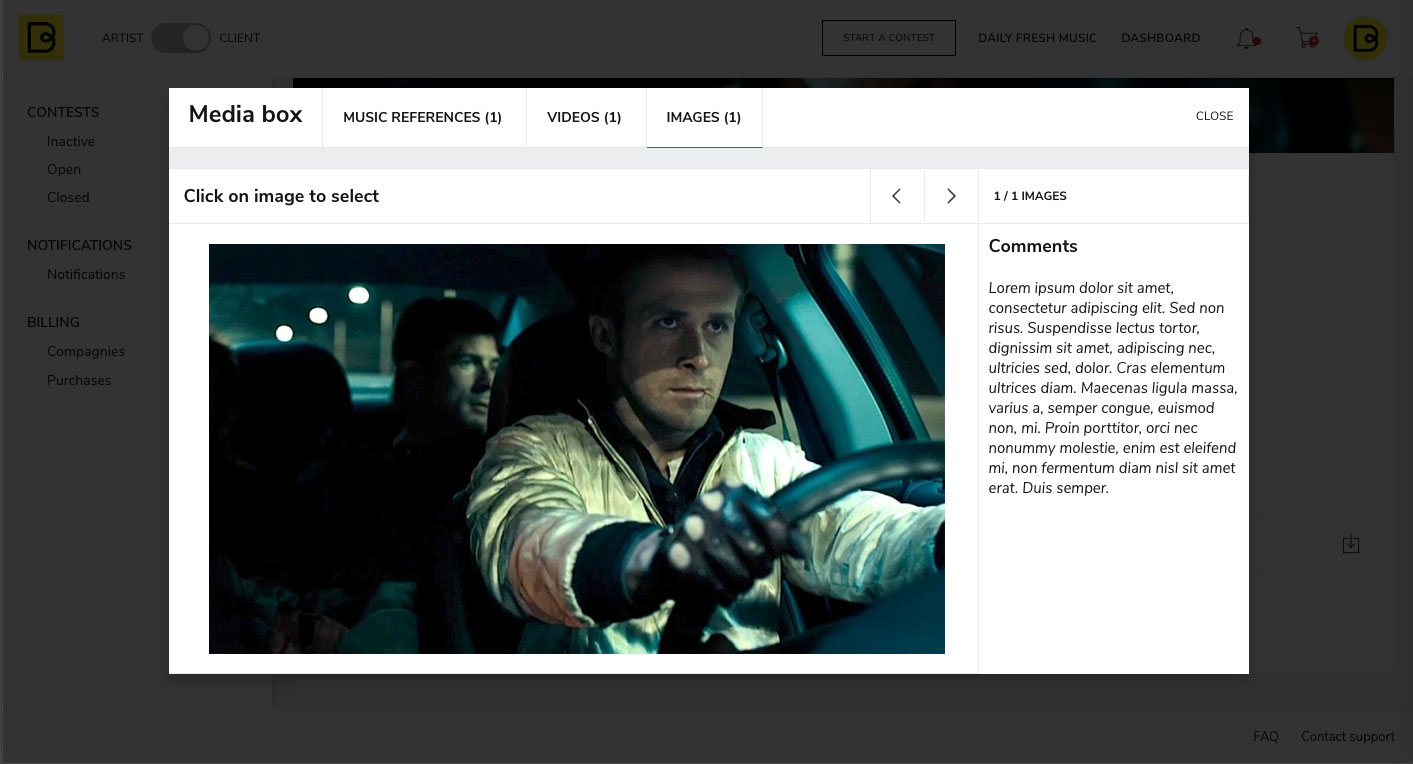Click the 1 / 1 IMAGES counter text
Screen dimensions: 1413x764
[1030, 196]
